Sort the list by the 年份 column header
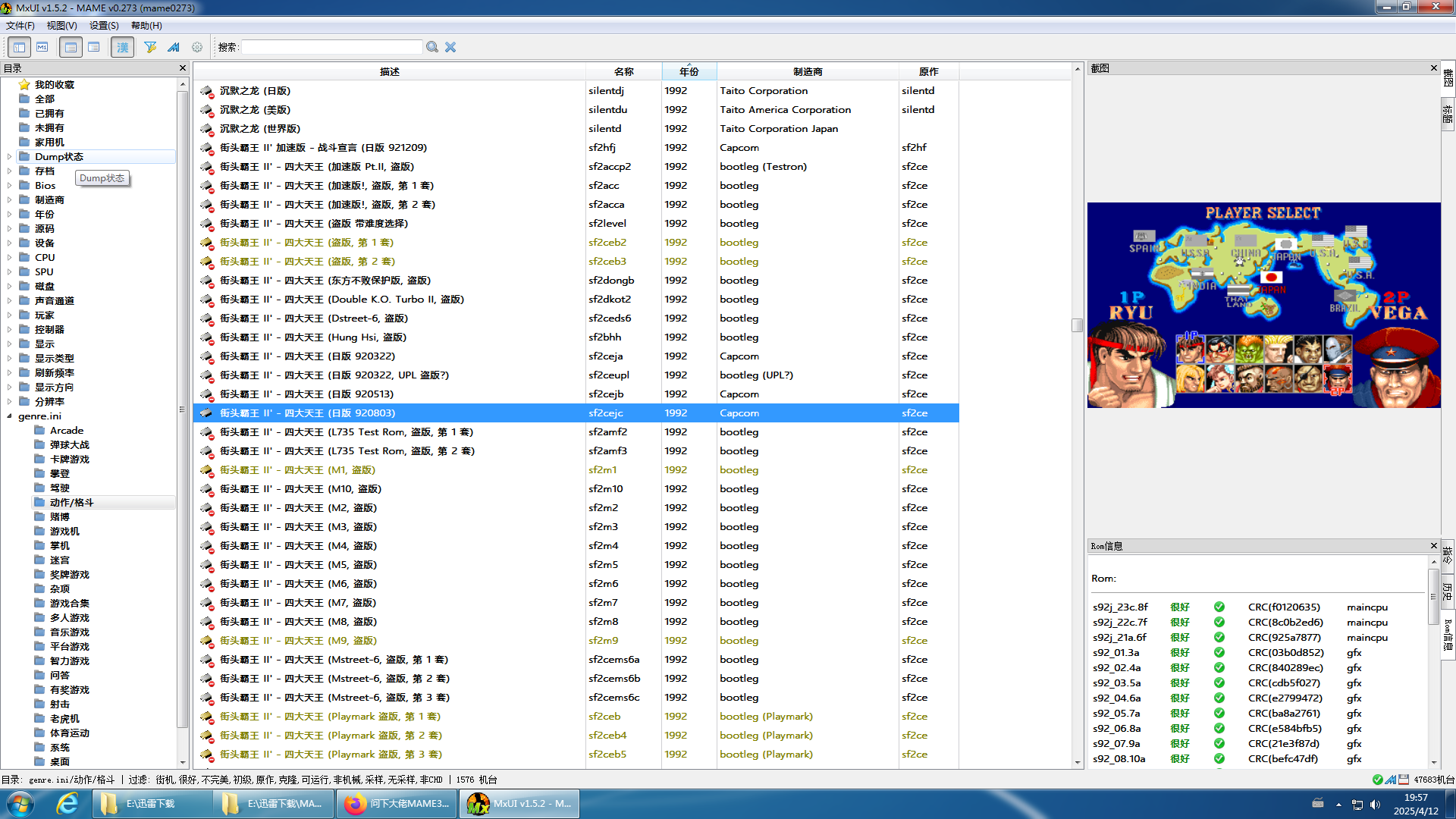The height and width of the screenshot is (819, 1456). coord(689,71)
